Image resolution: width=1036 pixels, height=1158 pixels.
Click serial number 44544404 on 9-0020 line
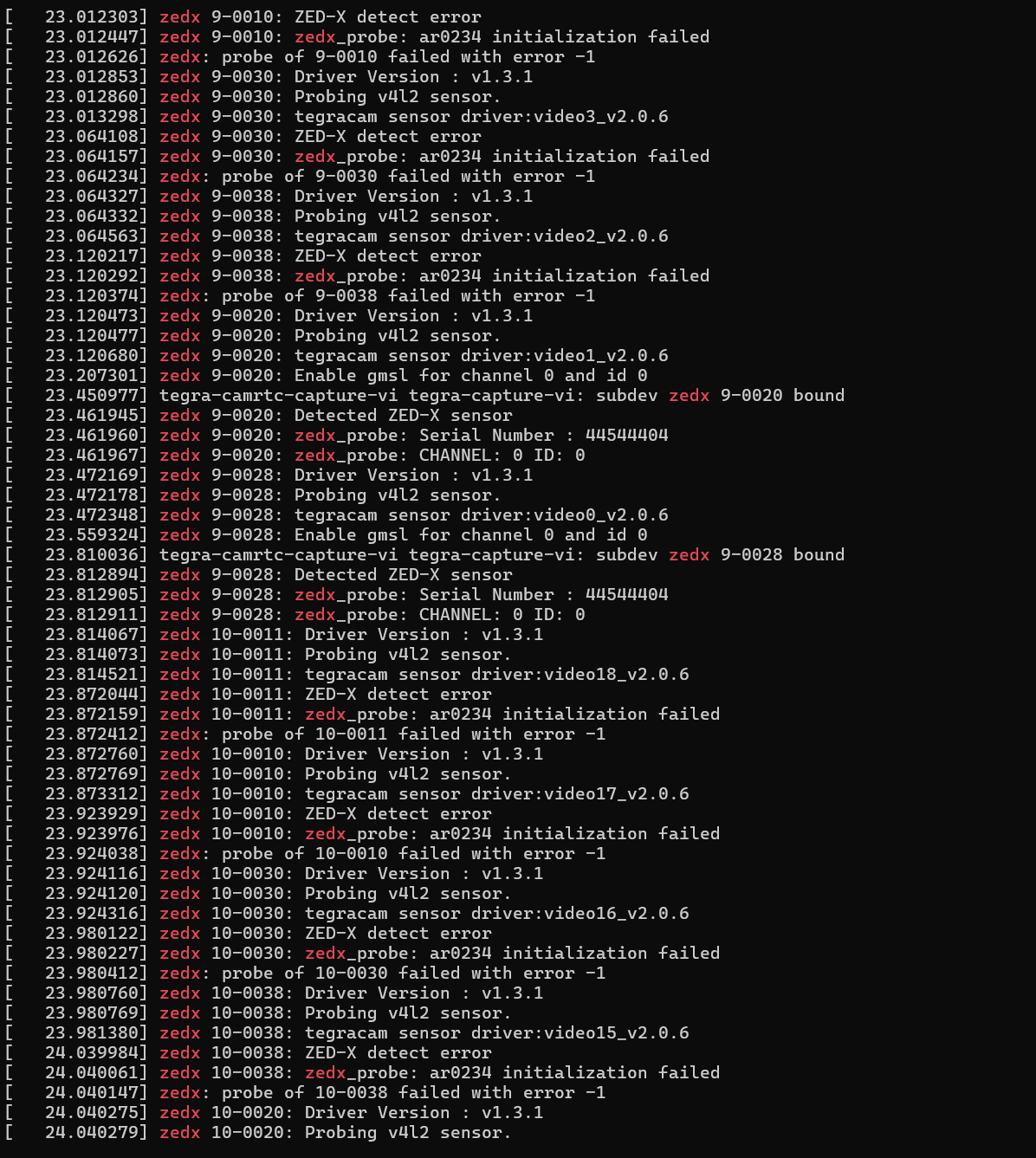tap(626, 435)
